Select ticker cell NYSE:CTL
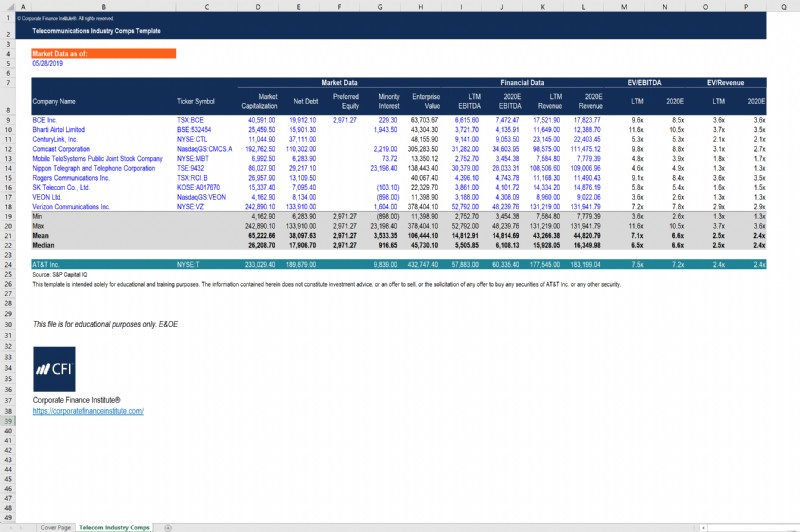The height and width of the screenshot is (532, 800). tap(192, 139)
